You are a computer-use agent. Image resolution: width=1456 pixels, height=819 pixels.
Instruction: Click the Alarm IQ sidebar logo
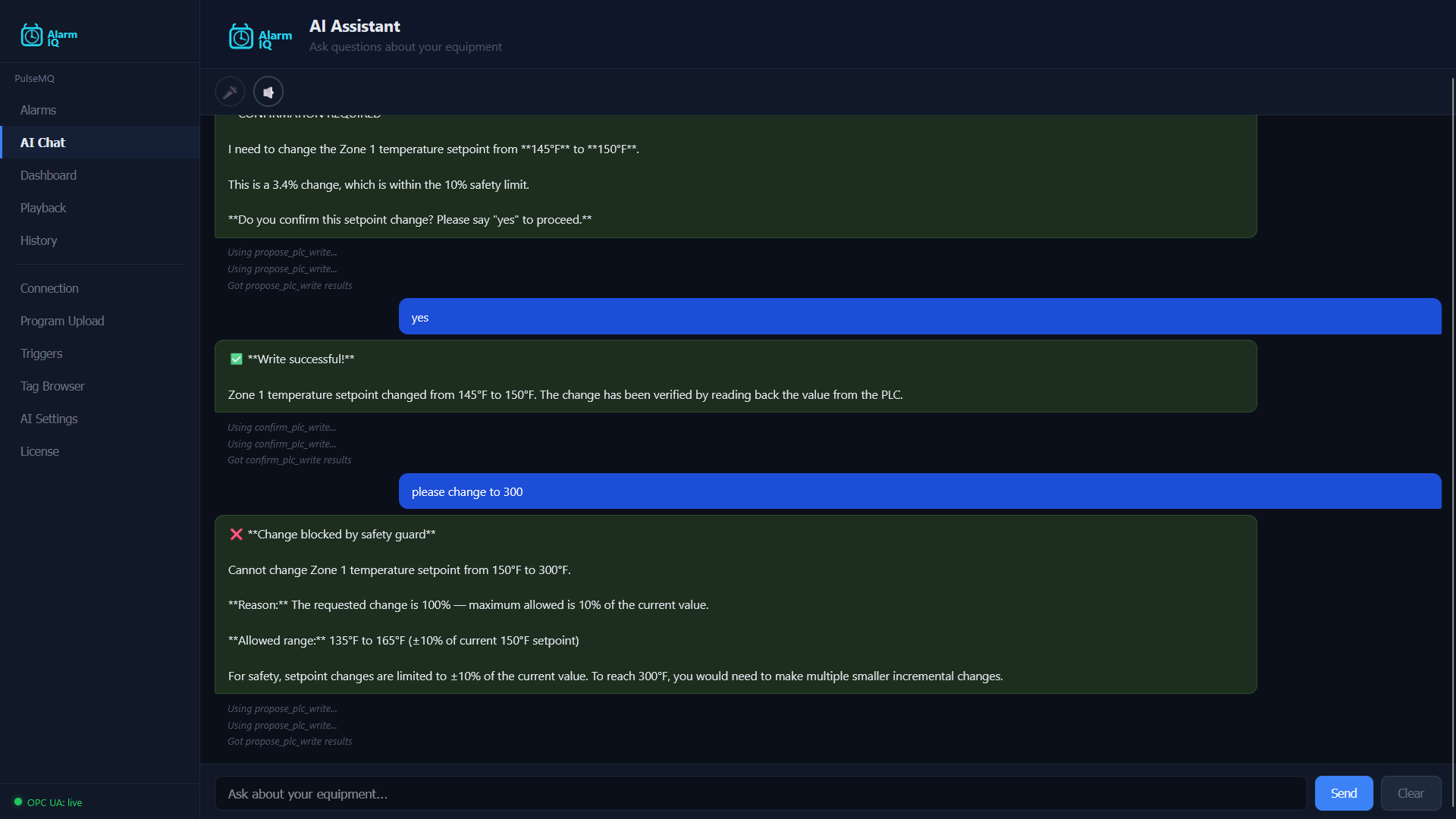(49, 36)
